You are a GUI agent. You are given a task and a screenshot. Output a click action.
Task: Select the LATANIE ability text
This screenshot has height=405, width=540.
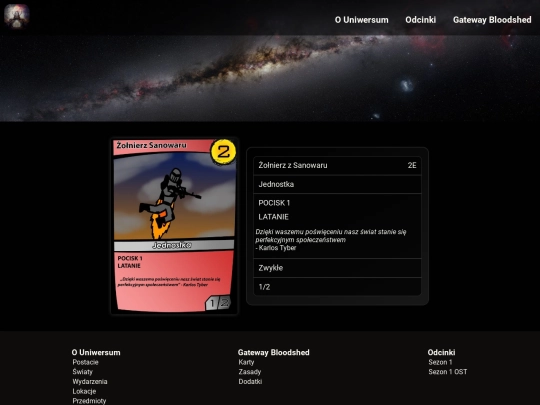point(273,217)
